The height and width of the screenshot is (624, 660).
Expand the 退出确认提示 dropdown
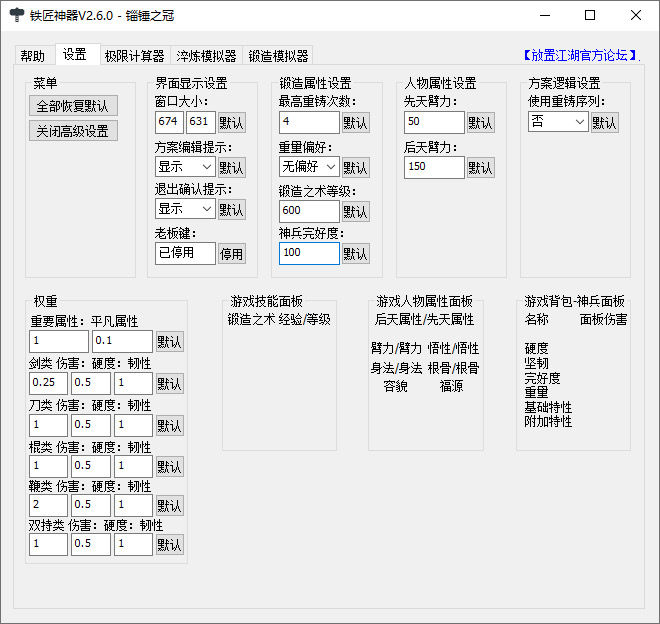(185, 209)
